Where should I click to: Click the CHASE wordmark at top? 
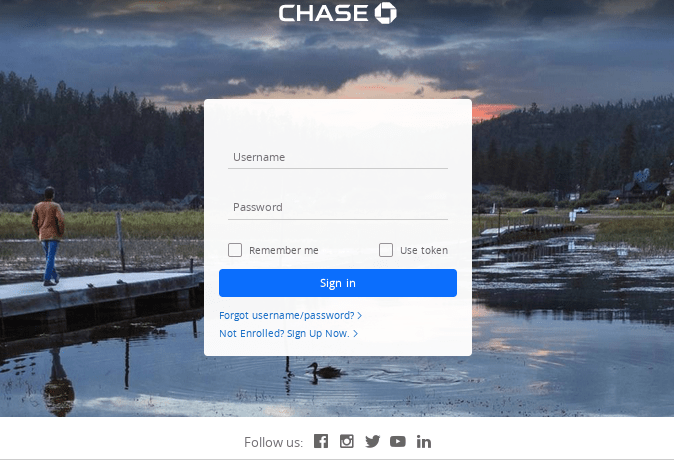pos(323,13)
